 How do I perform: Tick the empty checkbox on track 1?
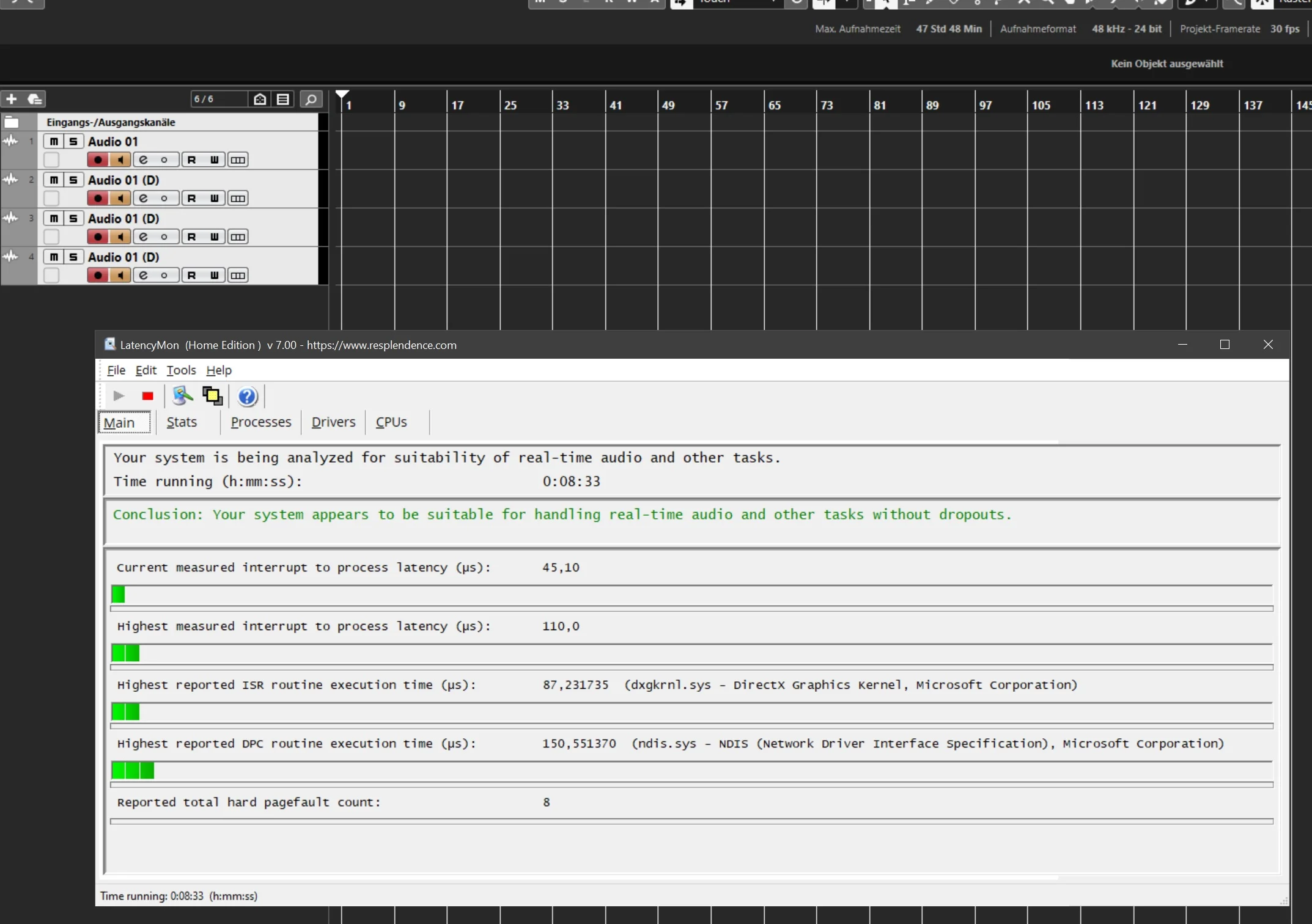[51, 159]
